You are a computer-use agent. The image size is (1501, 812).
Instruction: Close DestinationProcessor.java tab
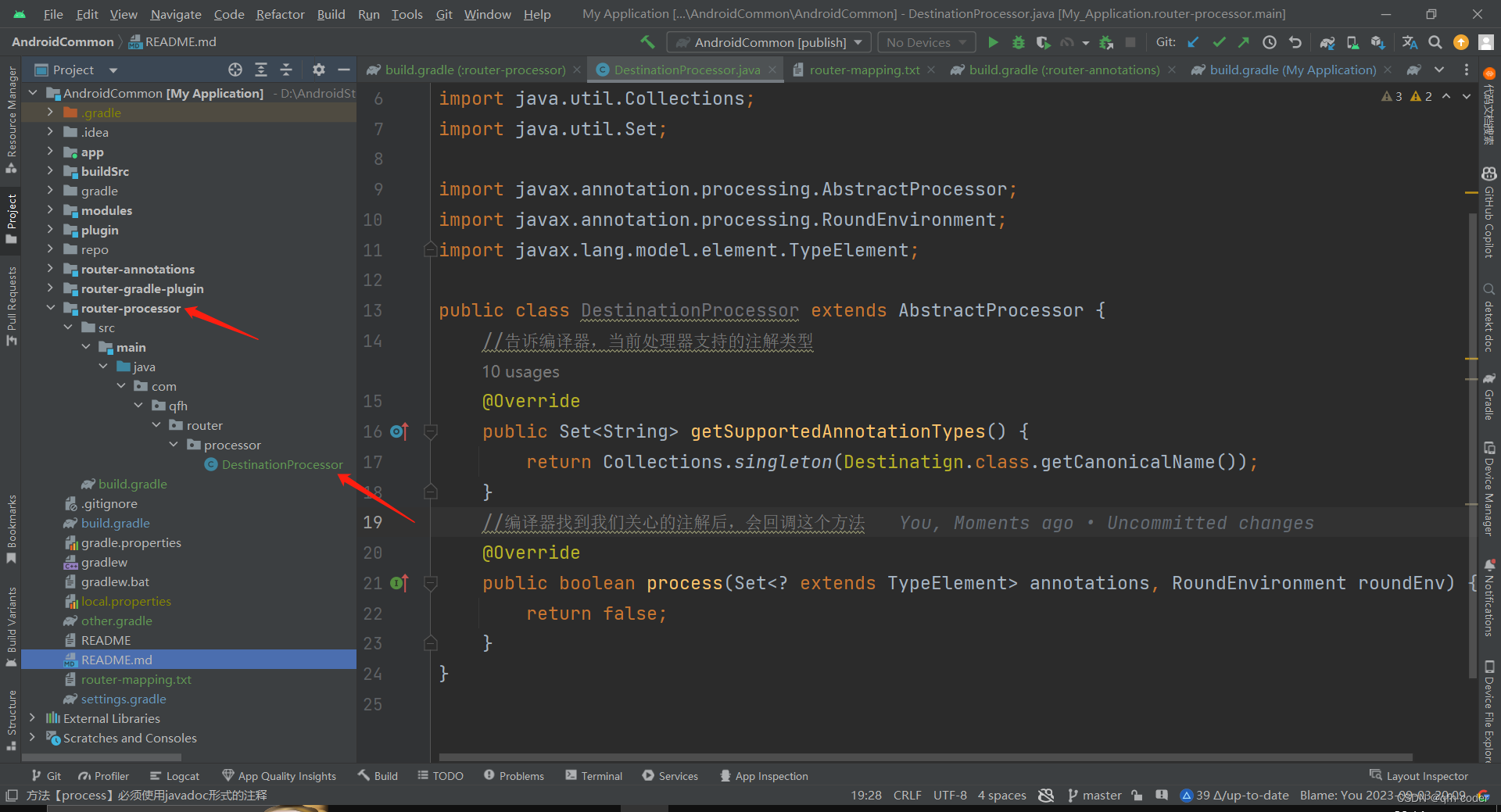coord(772,70)
